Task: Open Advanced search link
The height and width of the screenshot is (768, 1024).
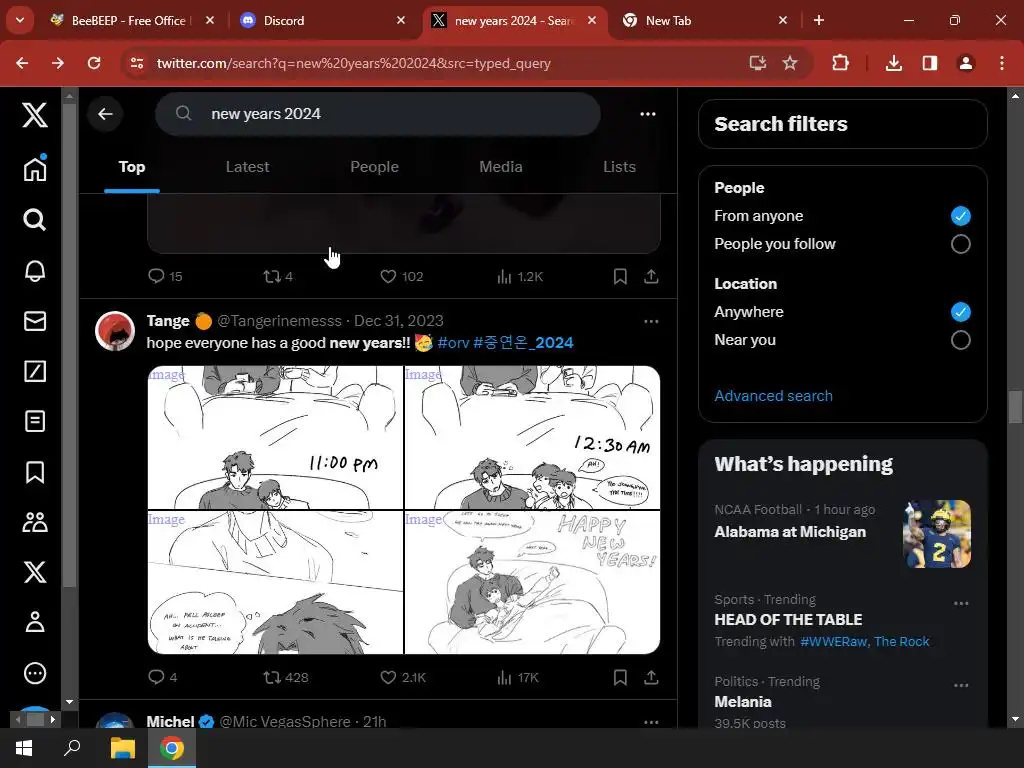Action: point(773,396)
